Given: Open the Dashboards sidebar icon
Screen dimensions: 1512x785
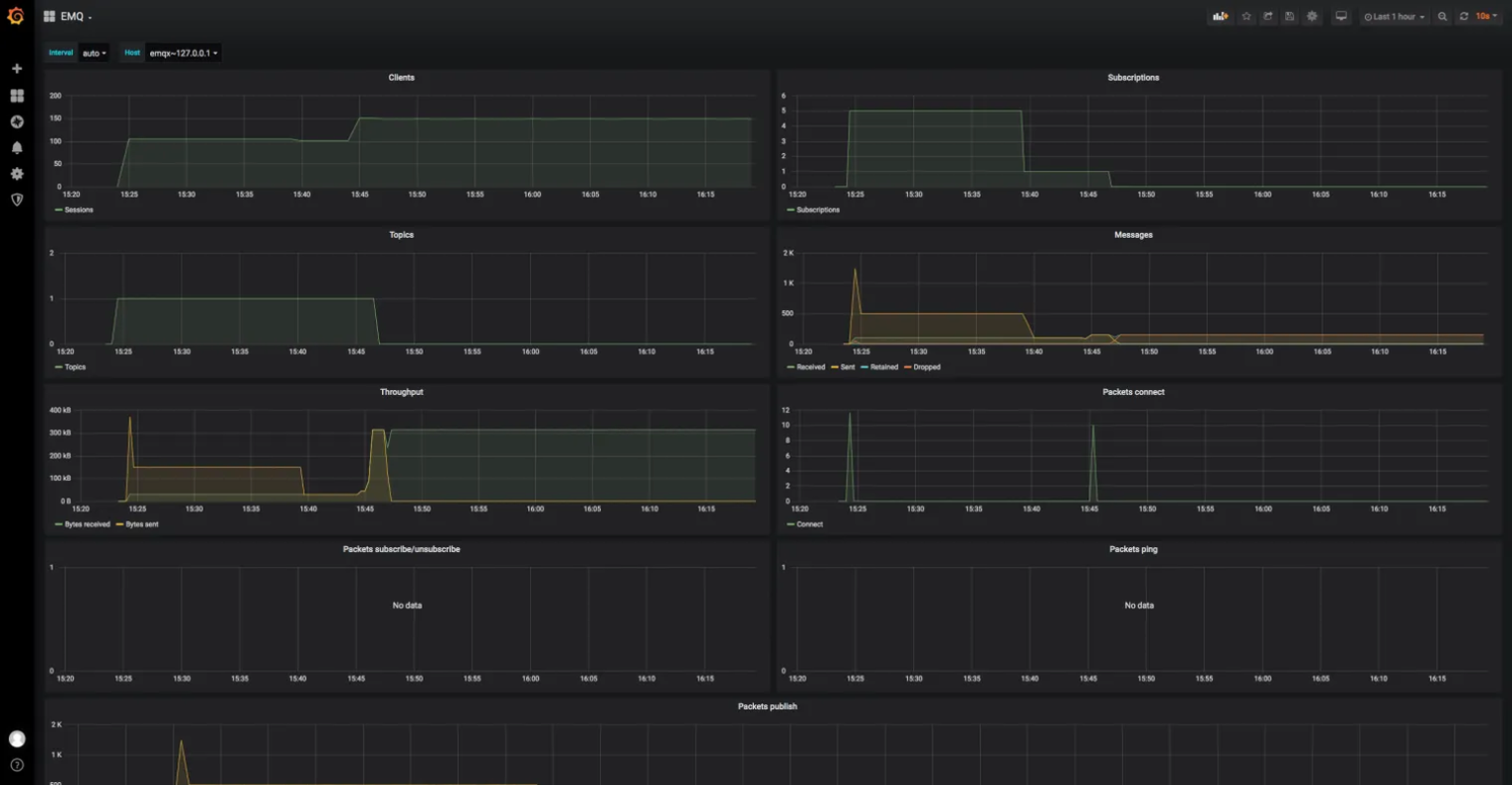Looking at the screenshot, I should [x=16, y=96].
